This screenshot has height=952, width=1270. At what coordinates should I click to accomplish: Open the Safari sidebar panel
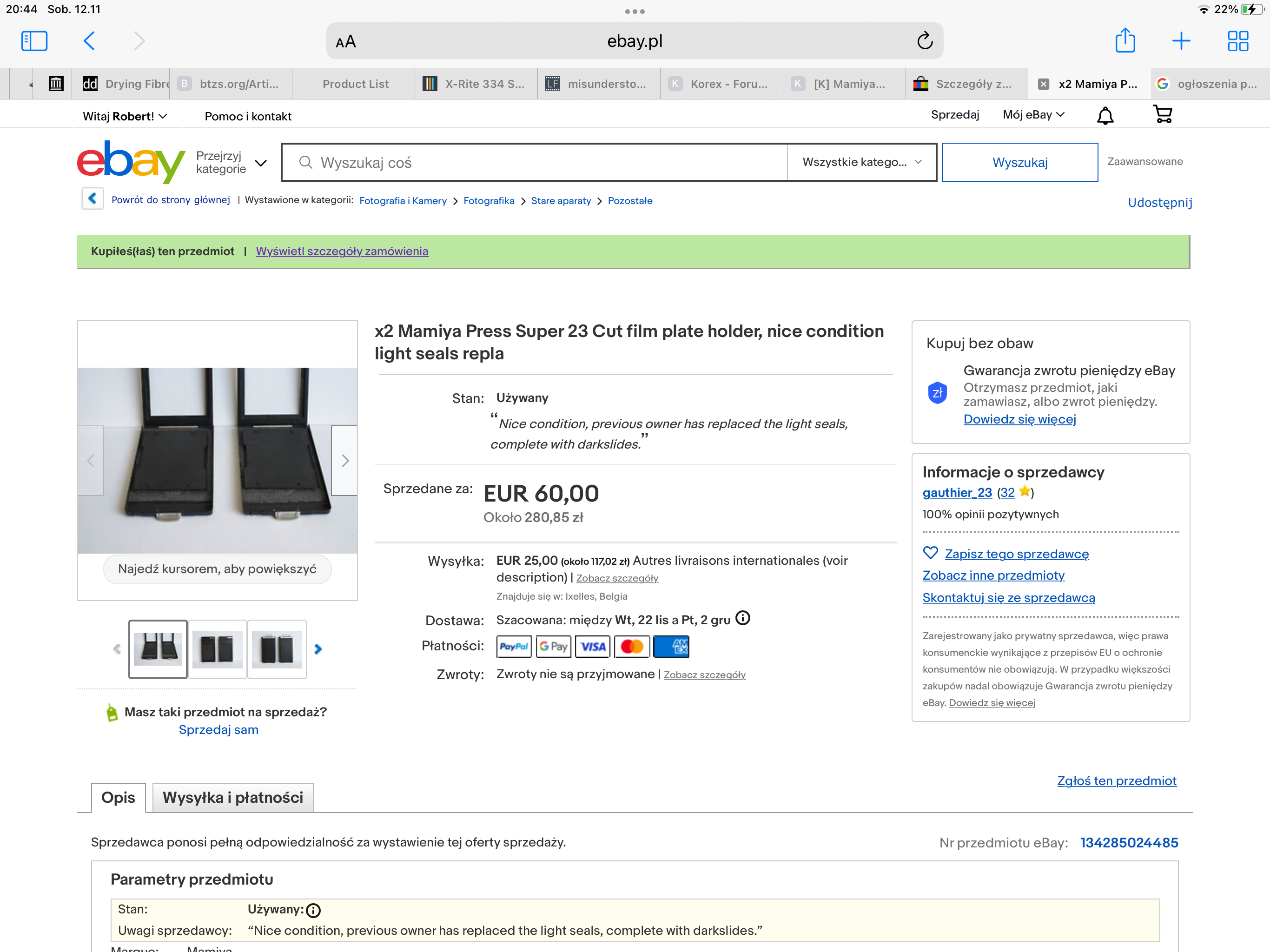point(34,41)
